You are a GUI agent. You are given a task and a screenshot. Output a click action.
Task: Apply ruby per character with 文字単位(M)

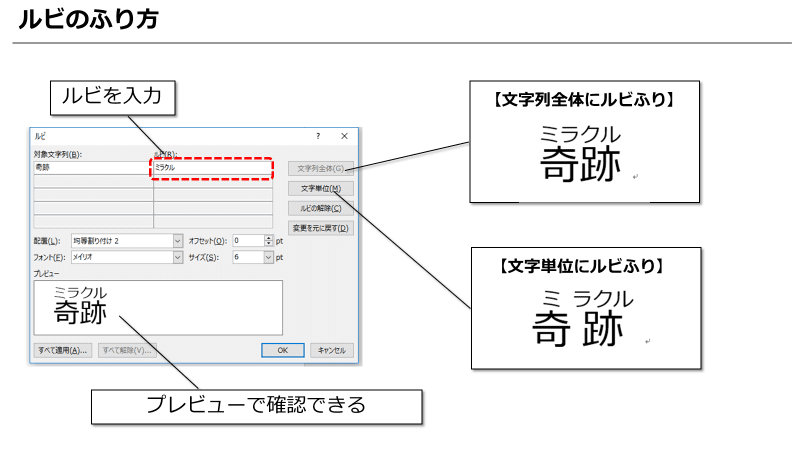[320, 188]
